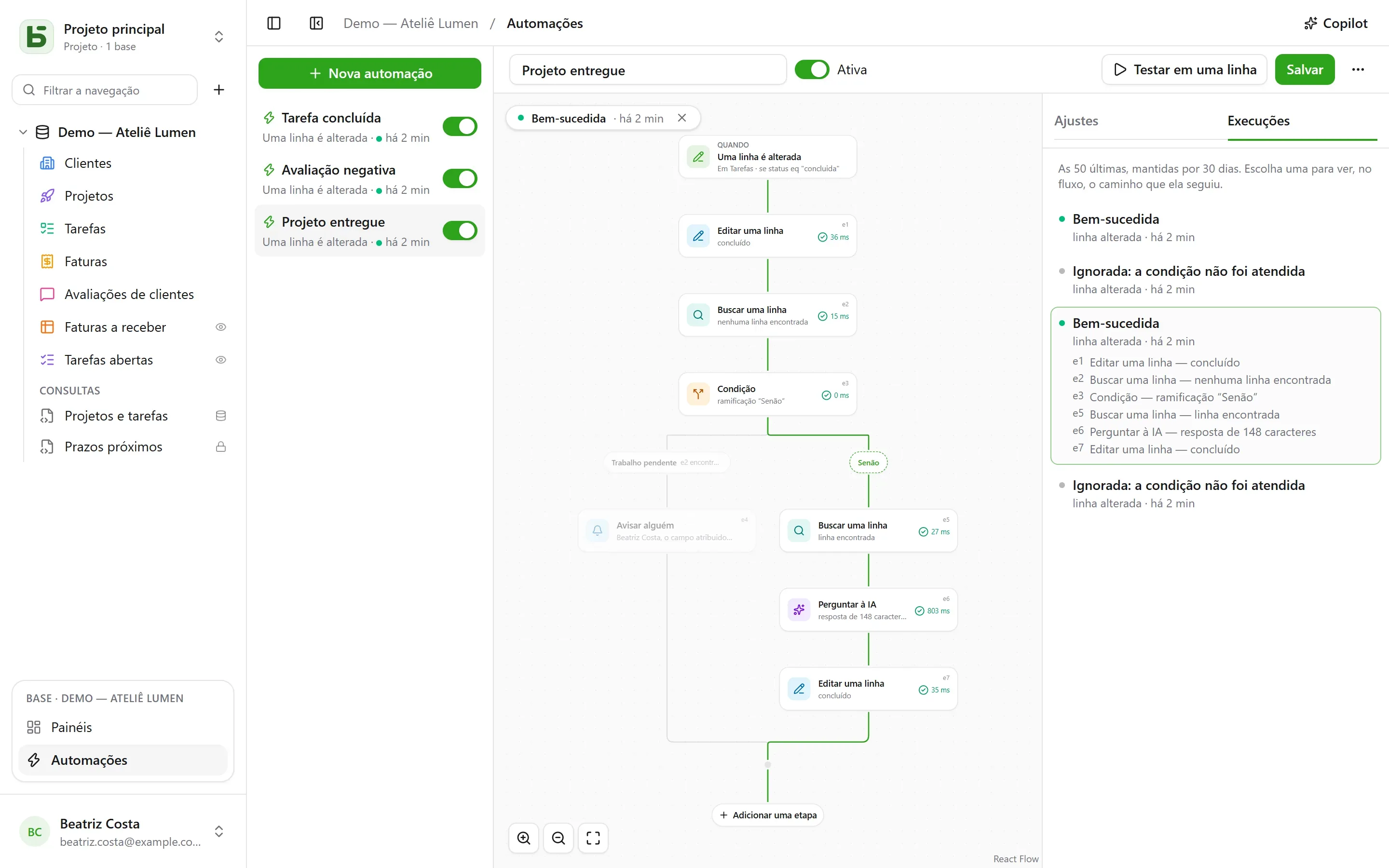Switch to the Ajustes tab
The width and height of the screenshot is (1389, 868).
click(1076, 121)
